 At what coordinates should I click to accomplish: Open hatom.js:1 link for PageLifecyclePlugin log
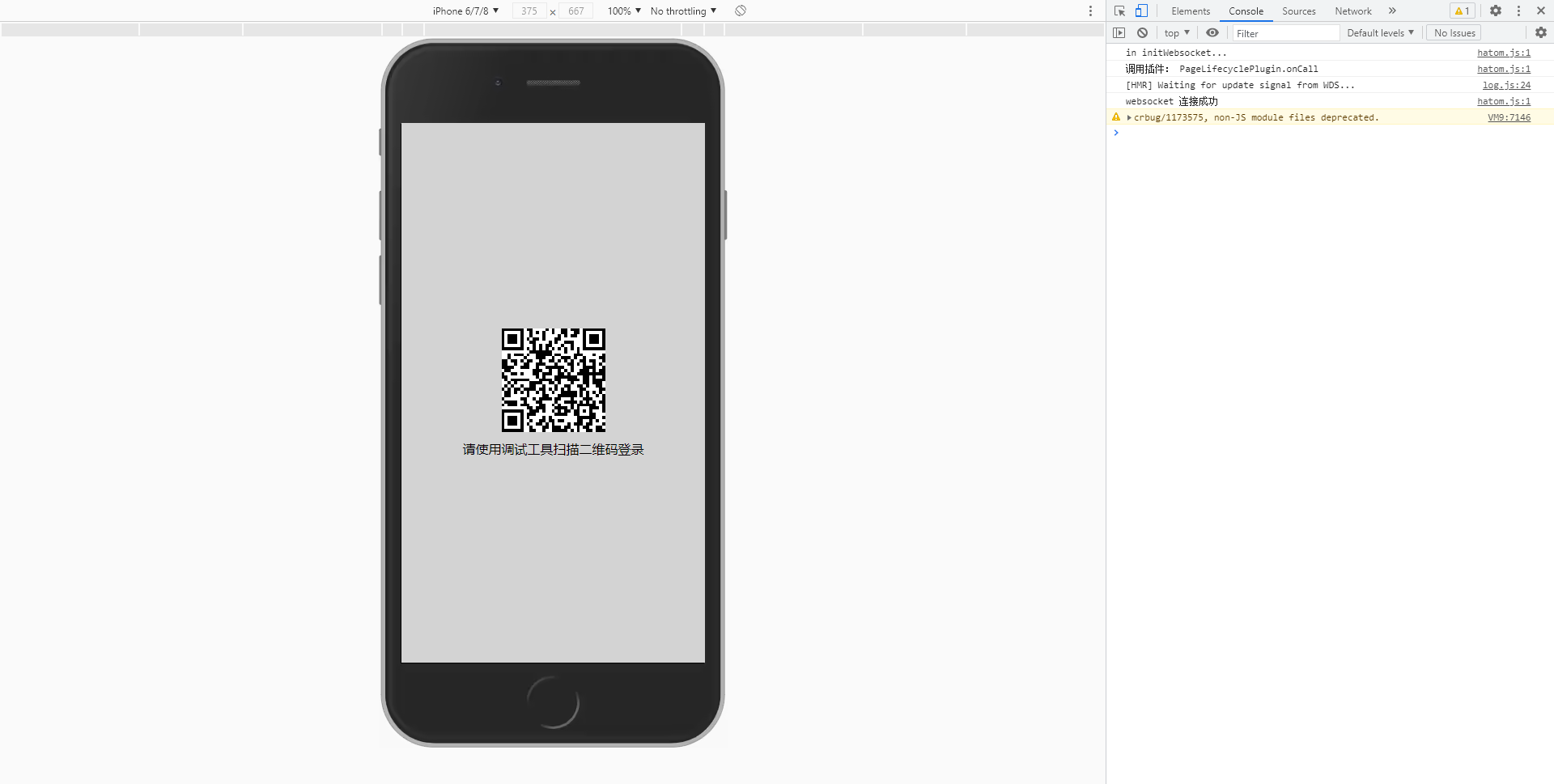[1504, 69]
